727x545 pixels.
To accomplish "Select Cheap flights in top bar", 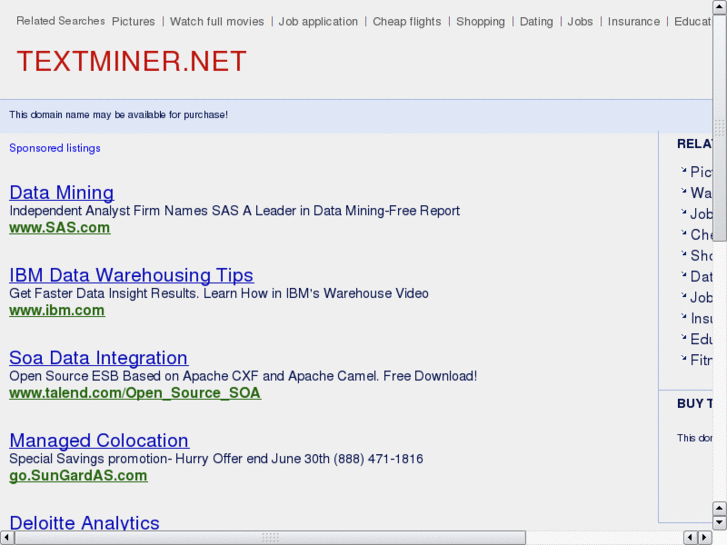I will (x=407, y=21).
